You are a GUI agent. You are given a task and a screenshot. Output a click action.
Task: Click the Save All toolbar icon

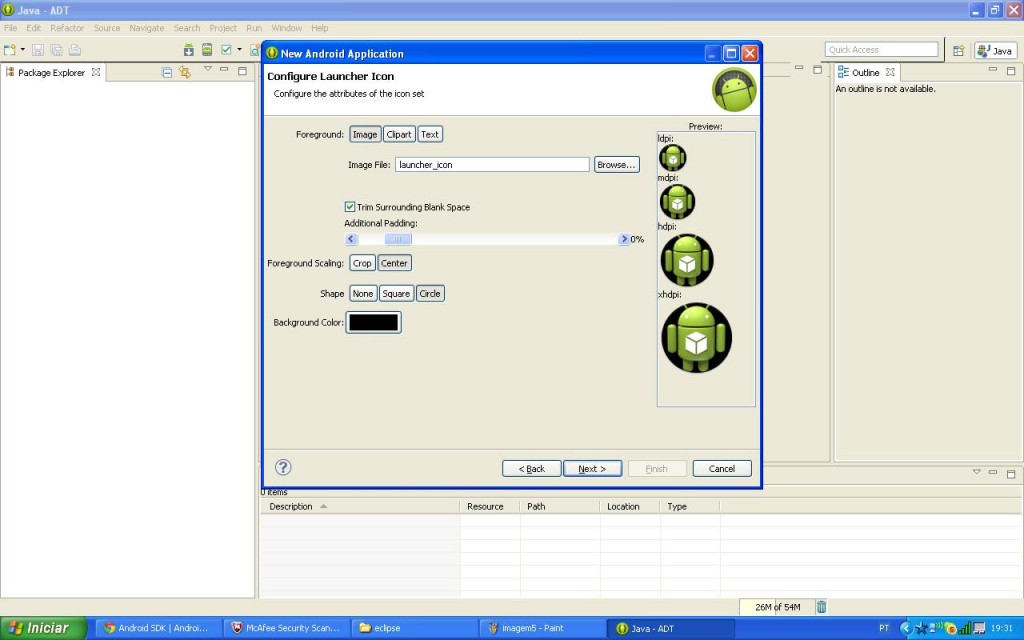pos(56,50)
